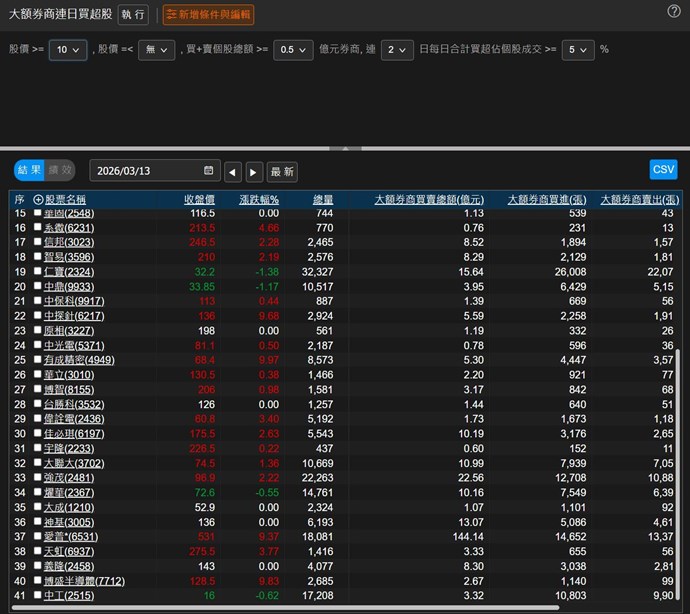The image size is (690, 614).
Task: Select the 9.97 change percent cell
Action: pyautogui.click(x=268, y=360)
